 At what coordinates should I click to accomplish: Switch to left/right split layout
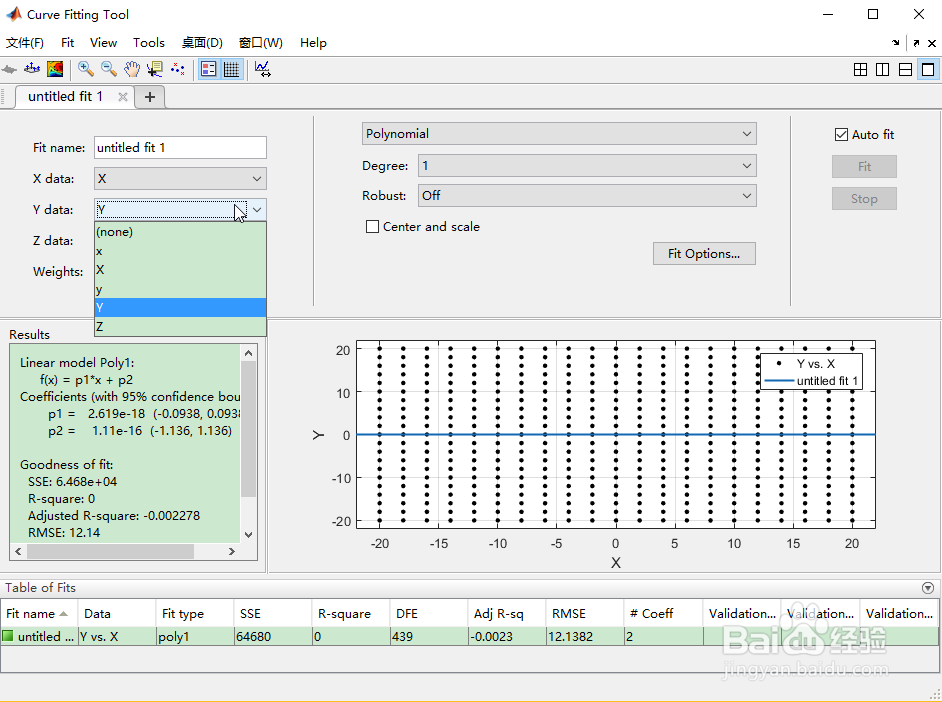[x=883, y=70]
